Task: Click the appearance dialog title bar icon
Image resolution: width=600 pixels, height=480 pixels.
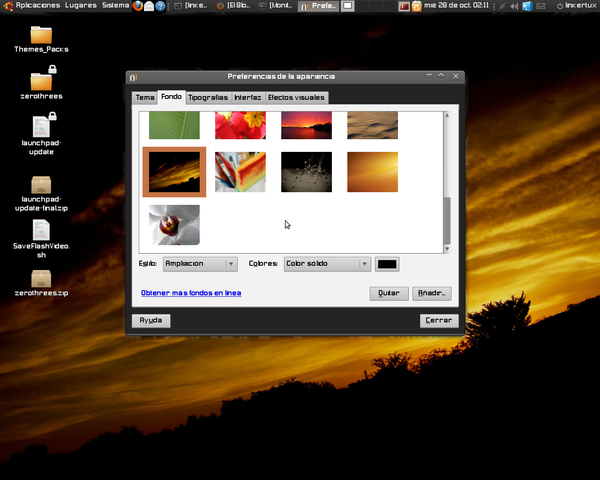Action: pyautogui.click(x=133, y=77)
